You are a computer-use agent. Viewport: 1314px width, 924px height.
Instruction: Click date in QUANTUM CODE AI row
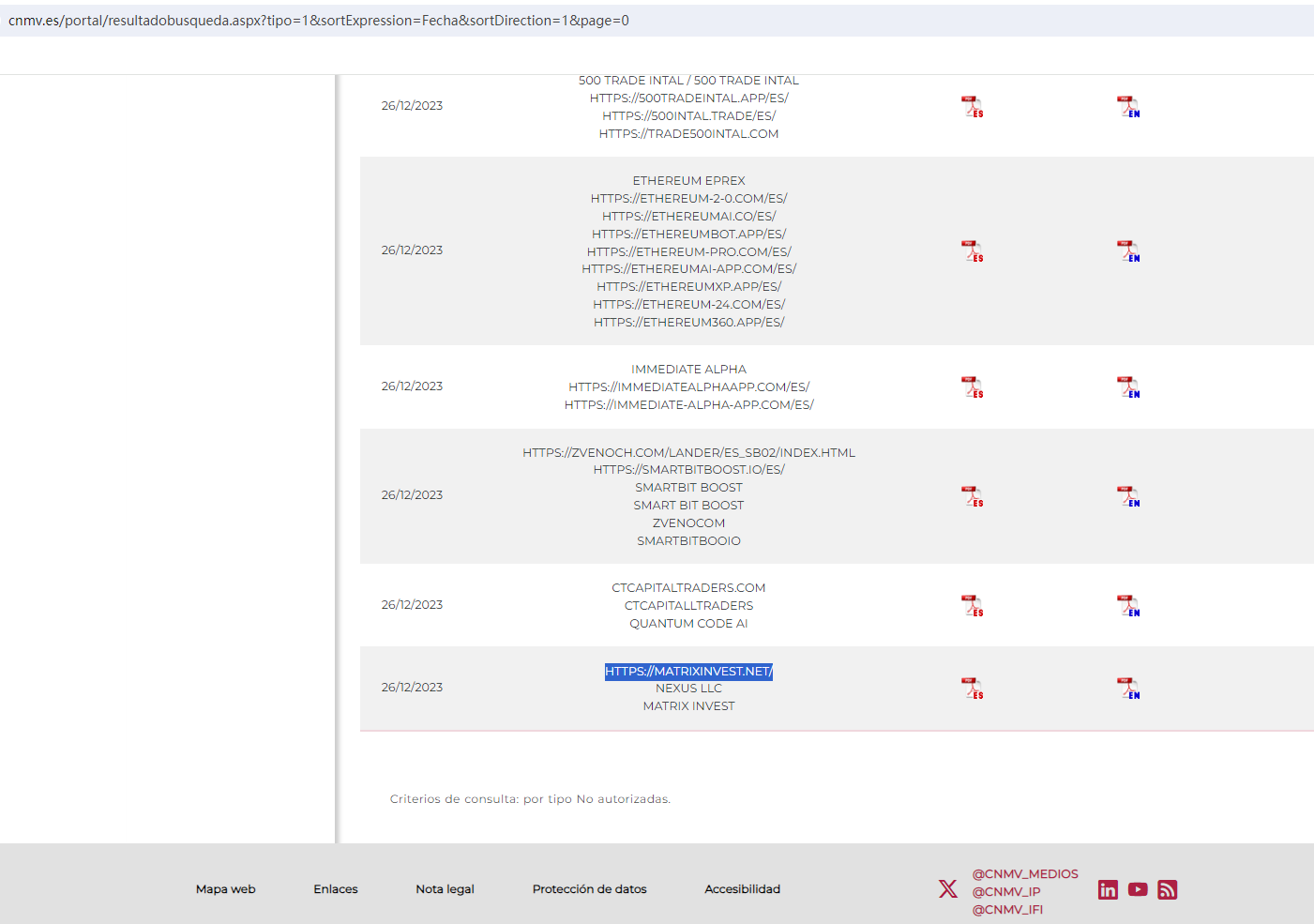point(412,605)
